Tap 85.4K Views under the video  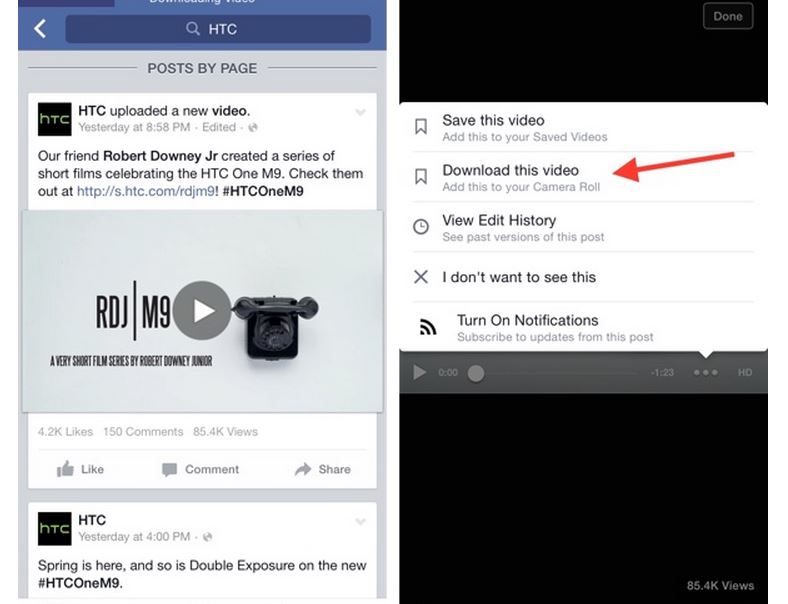click(225, 432)
